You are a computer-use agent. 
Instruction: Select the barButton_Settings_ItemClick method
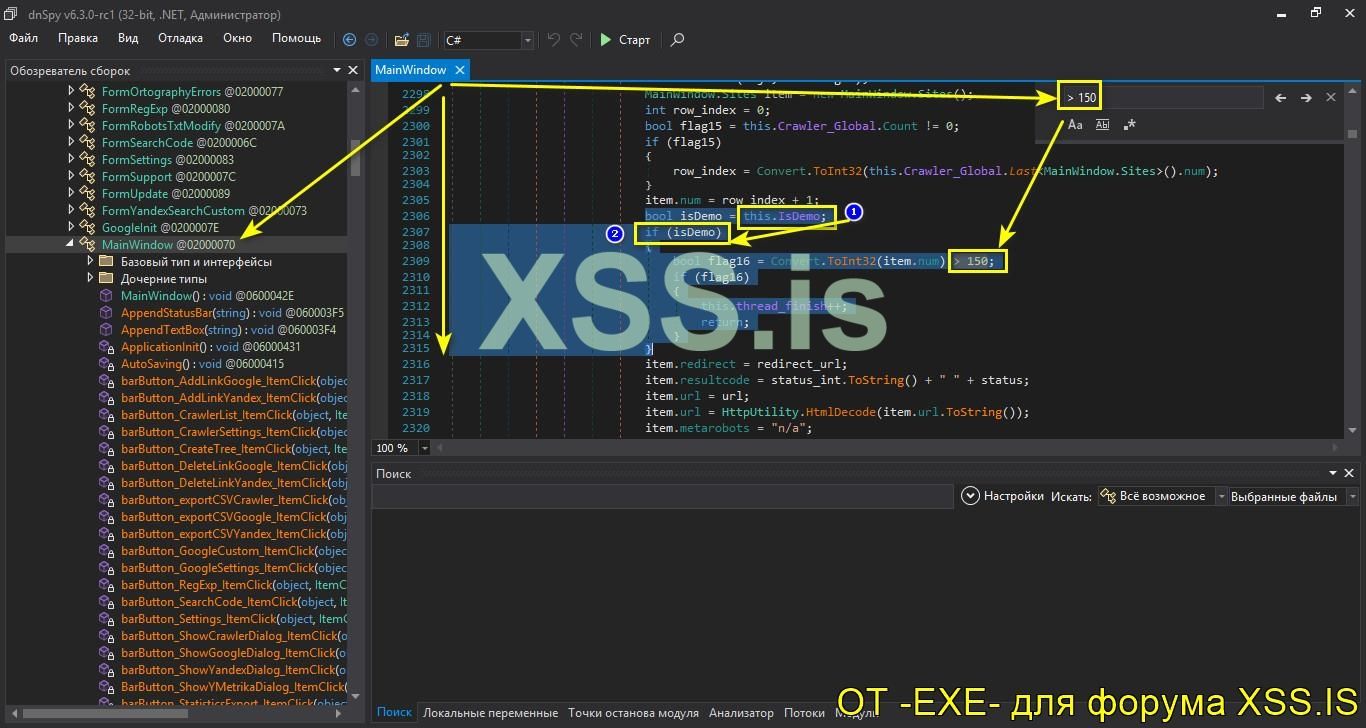(234, 619)
